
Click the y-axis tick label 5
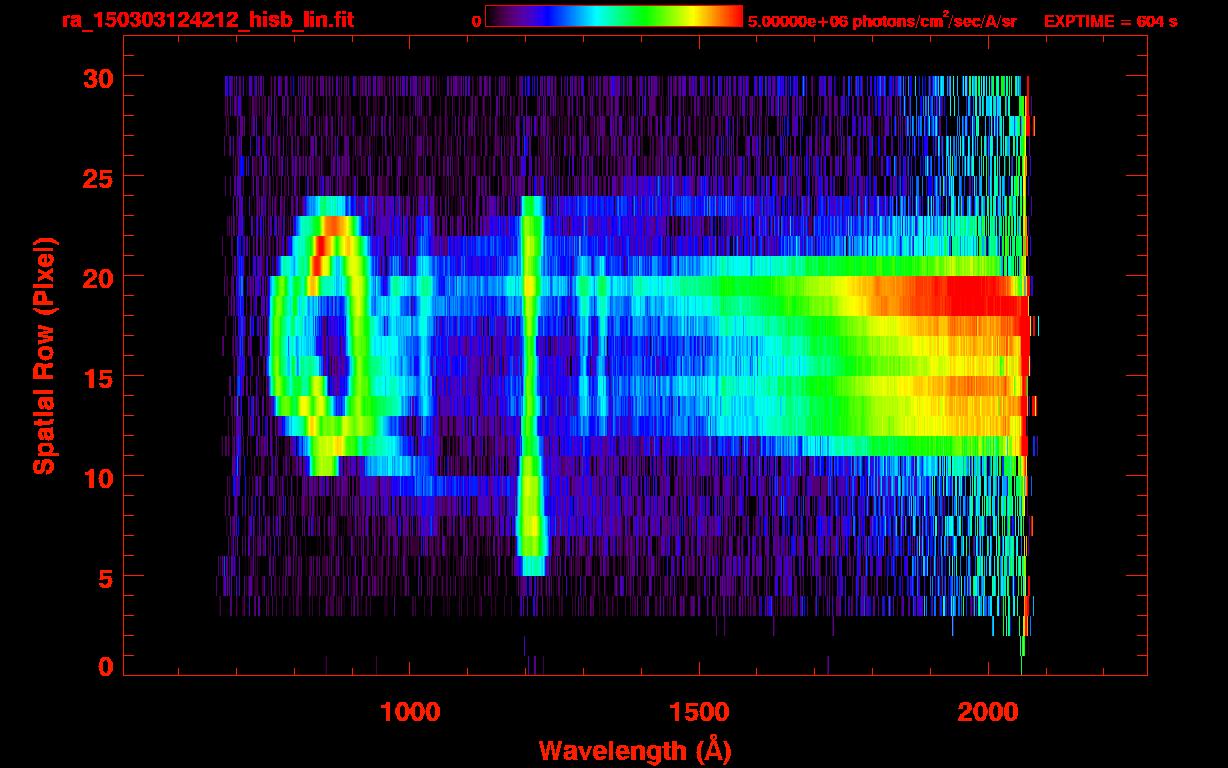(104, 577)
